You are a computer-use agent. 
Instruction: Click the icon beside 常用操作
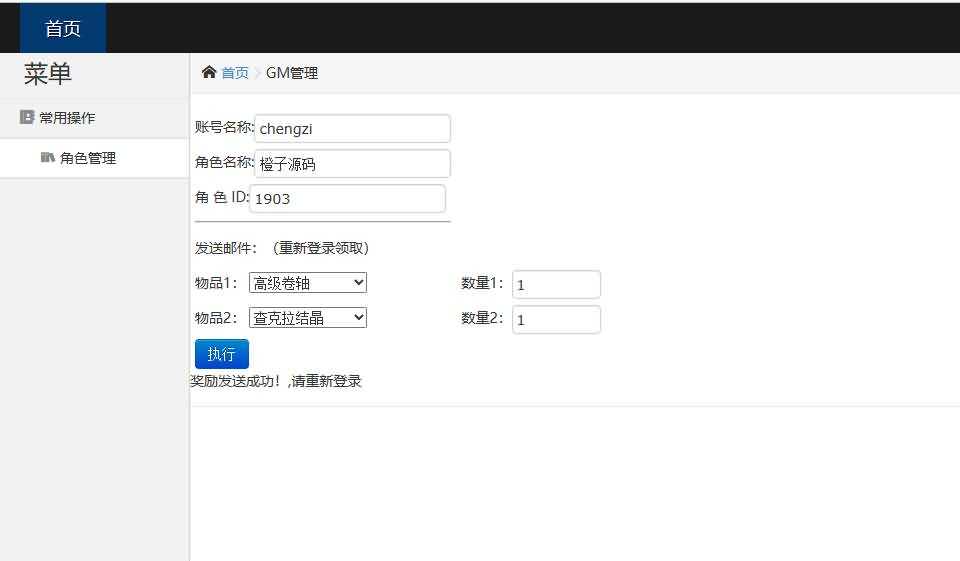(27, 117)
